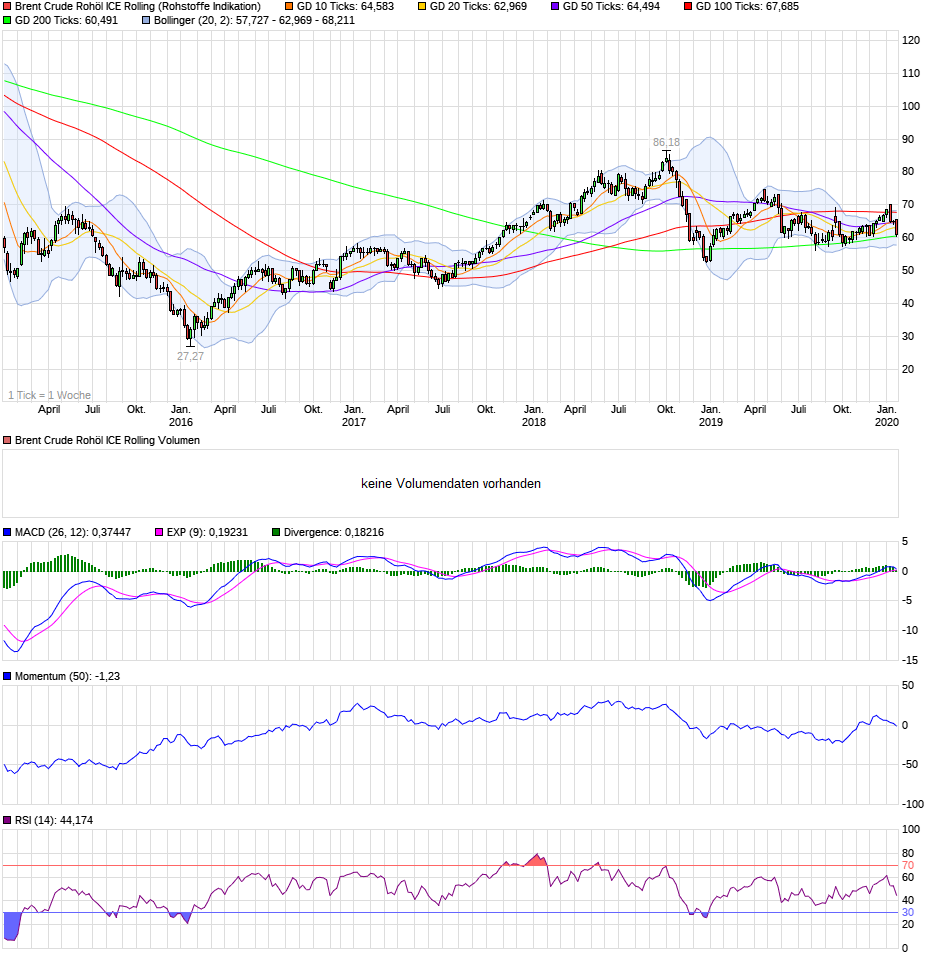The width and height of the screenshot is (940, 958).
Task: Toggle the Momentum (50) indicator swatch
Action: (x=8, y=676)
